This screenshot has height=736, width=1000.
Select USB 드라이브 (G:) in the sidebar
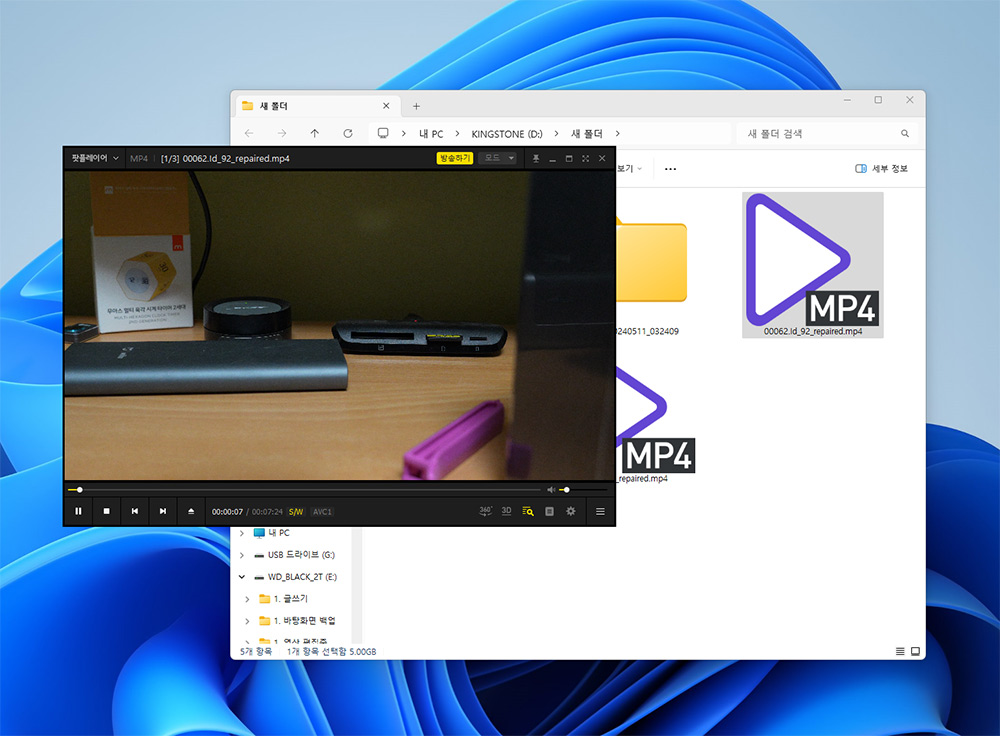(x=295, y=555)
